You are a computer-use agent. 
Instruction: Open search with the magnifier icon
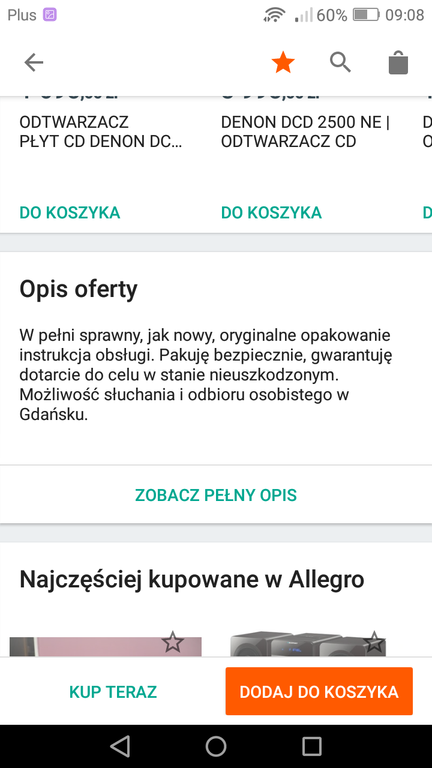(x=340, y=63)
